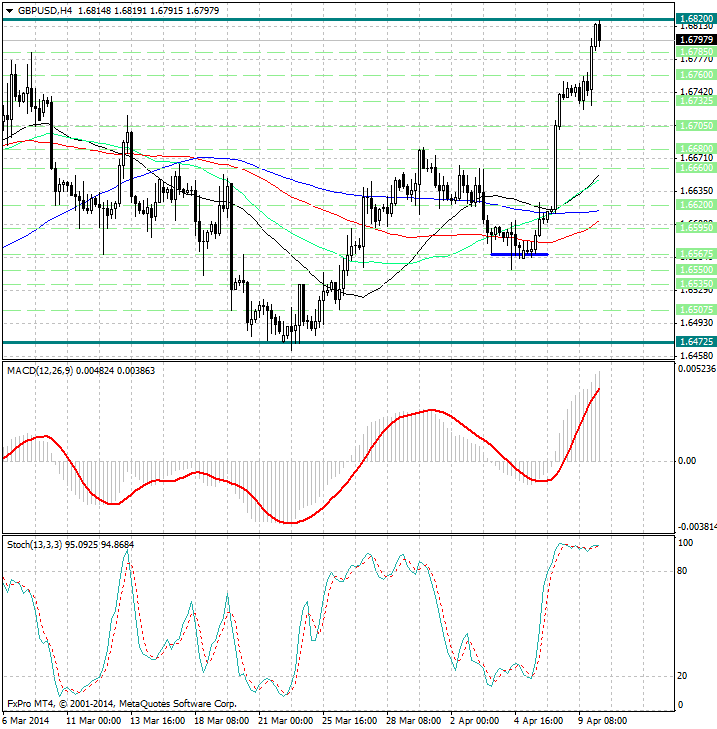
Task: Click the short blue horizontal support line
Action: point(519,254)
